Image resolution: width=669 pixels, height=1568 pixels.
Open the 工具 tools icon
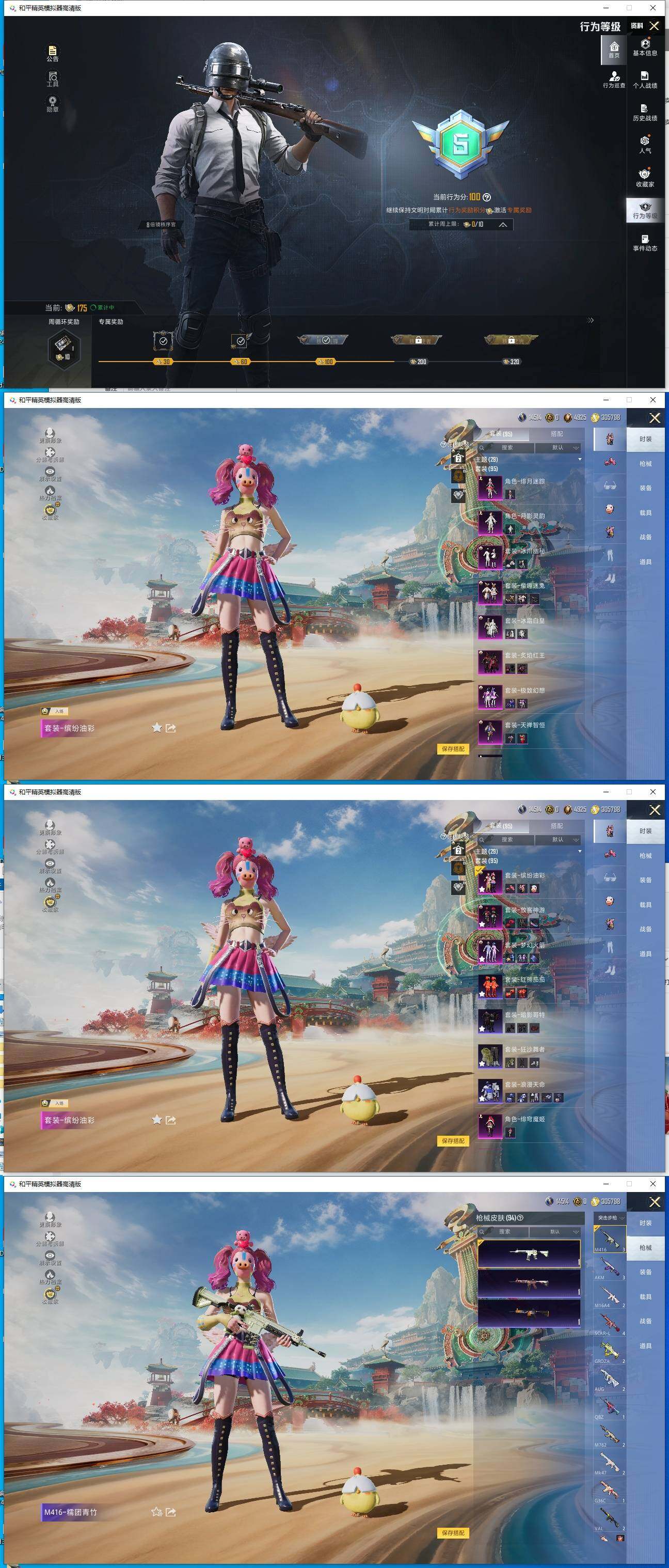tap(52, 79)
